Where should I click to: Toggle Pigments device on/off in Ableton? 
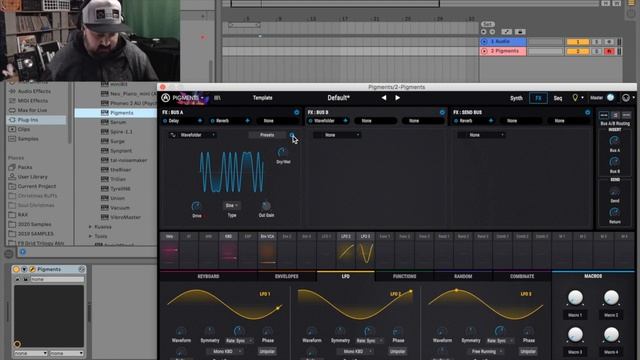[x=16, y=269]
